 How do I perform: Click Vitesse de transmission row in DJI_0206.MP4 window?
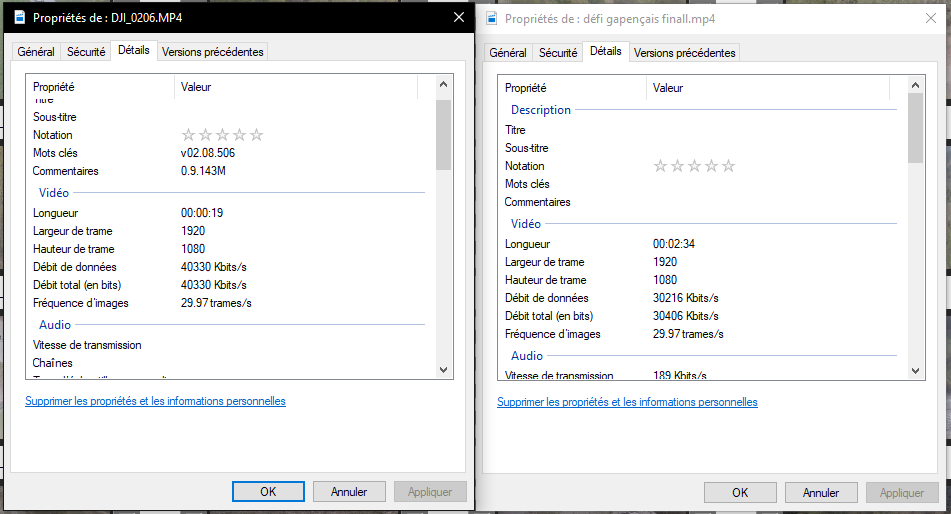point(230,345)
